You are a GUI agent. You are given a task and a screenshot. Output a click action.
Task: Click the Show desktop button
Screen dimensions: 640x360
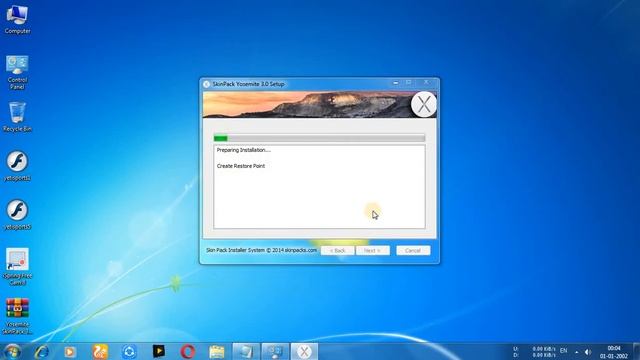636,351
